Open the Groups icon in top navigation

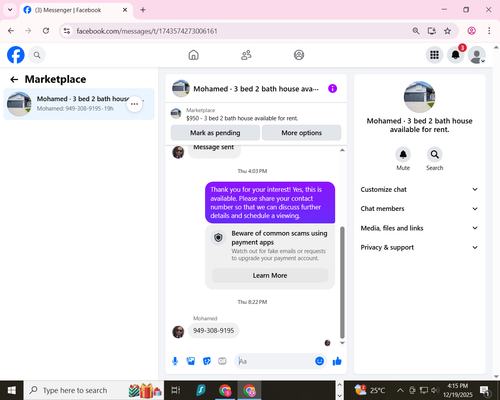click(299, 55)
